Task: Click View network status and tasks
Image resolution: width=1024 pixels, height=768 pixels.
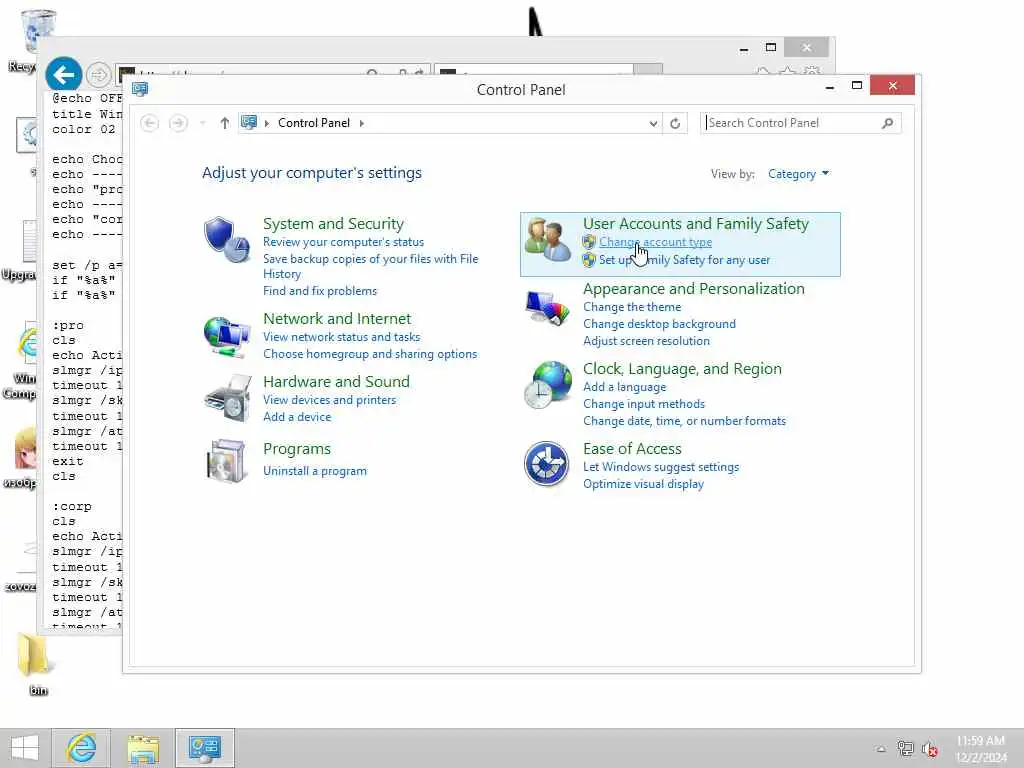Action: pyautogui.click(x=342, y=336)
